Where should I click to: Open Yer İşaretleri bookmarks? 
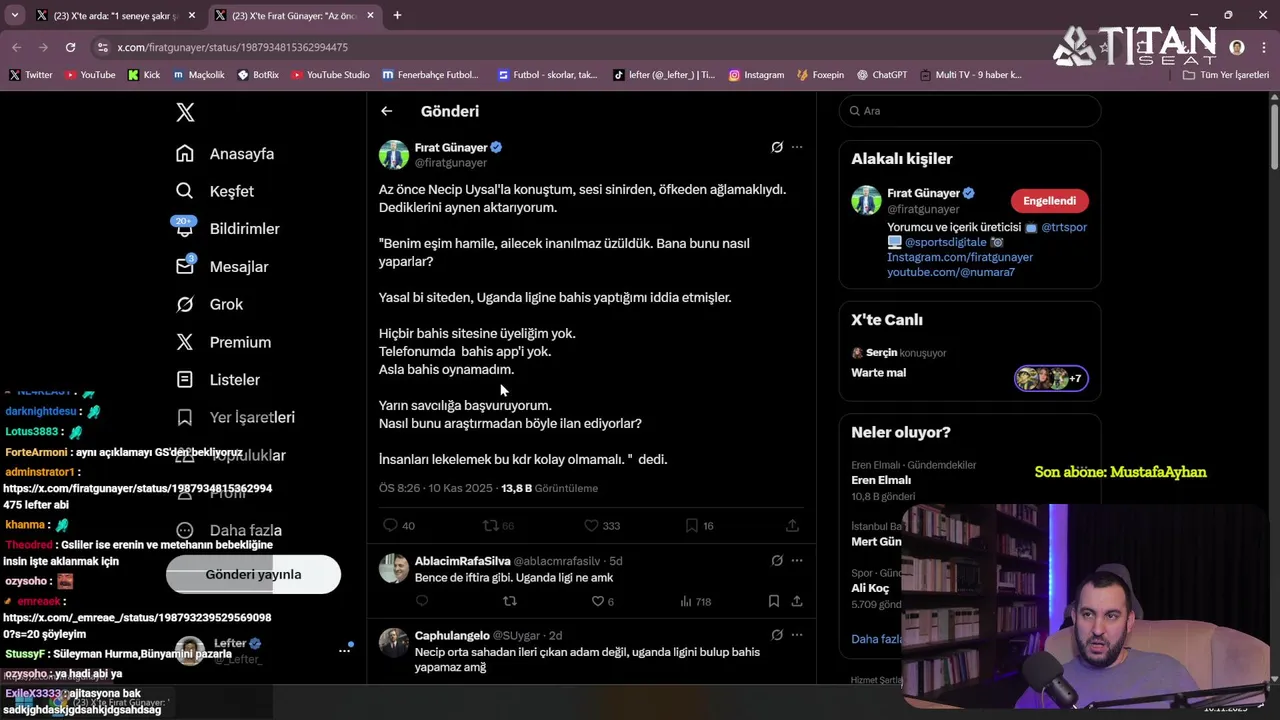tap(235, 417)
